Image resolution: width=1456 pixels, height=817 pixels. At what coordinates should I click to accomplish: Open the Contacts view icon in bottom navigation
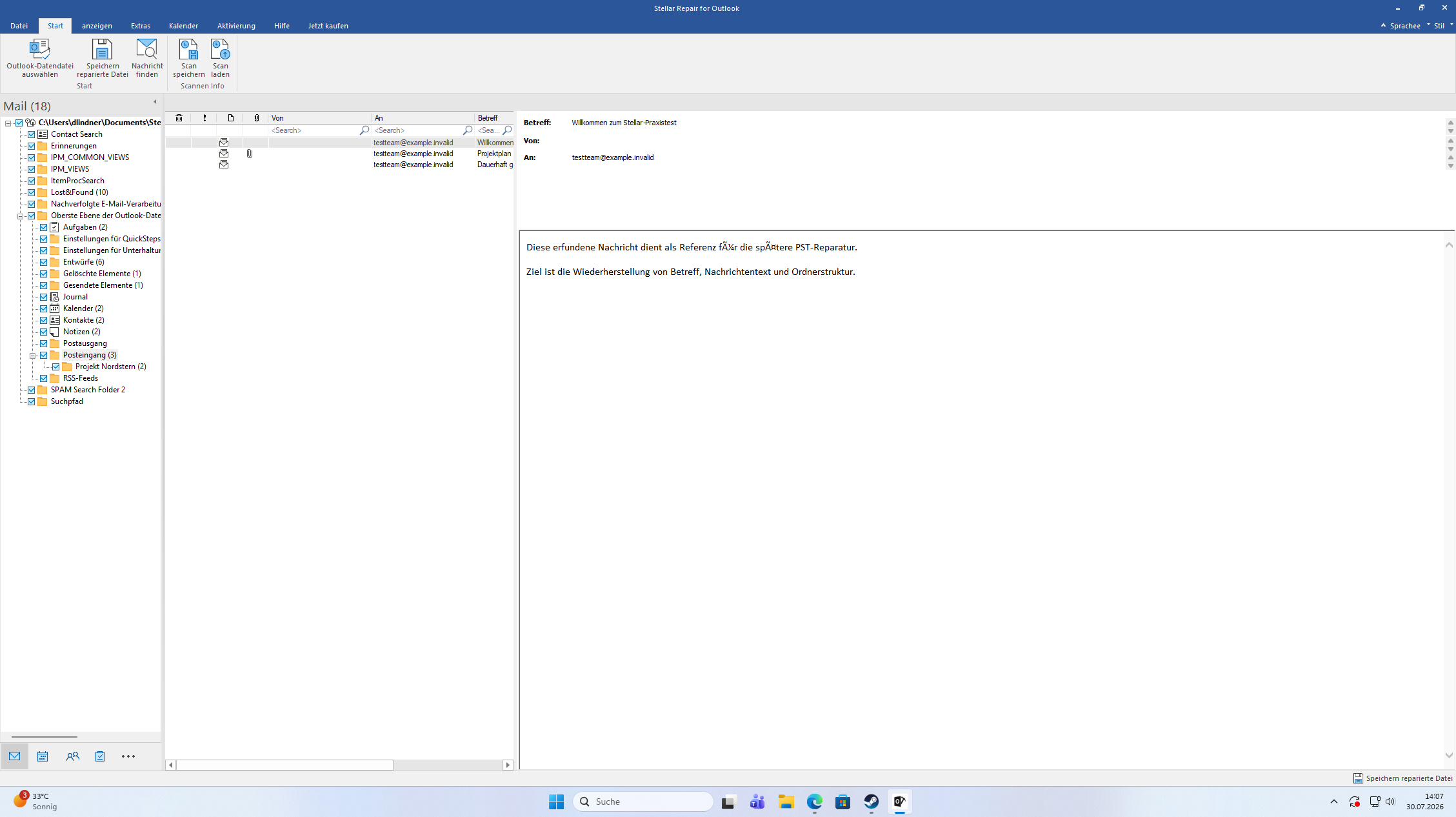tap(73, 756)
